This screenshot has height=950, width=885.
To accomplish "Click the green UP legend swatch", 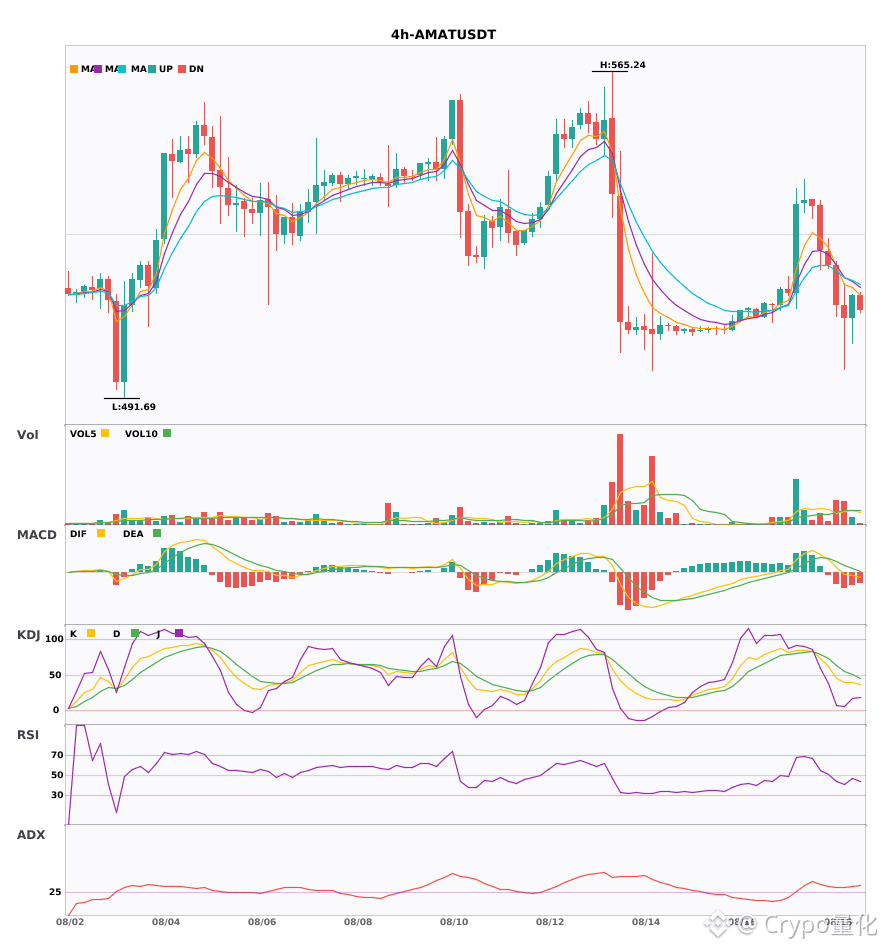I will (x=152, y=69).
